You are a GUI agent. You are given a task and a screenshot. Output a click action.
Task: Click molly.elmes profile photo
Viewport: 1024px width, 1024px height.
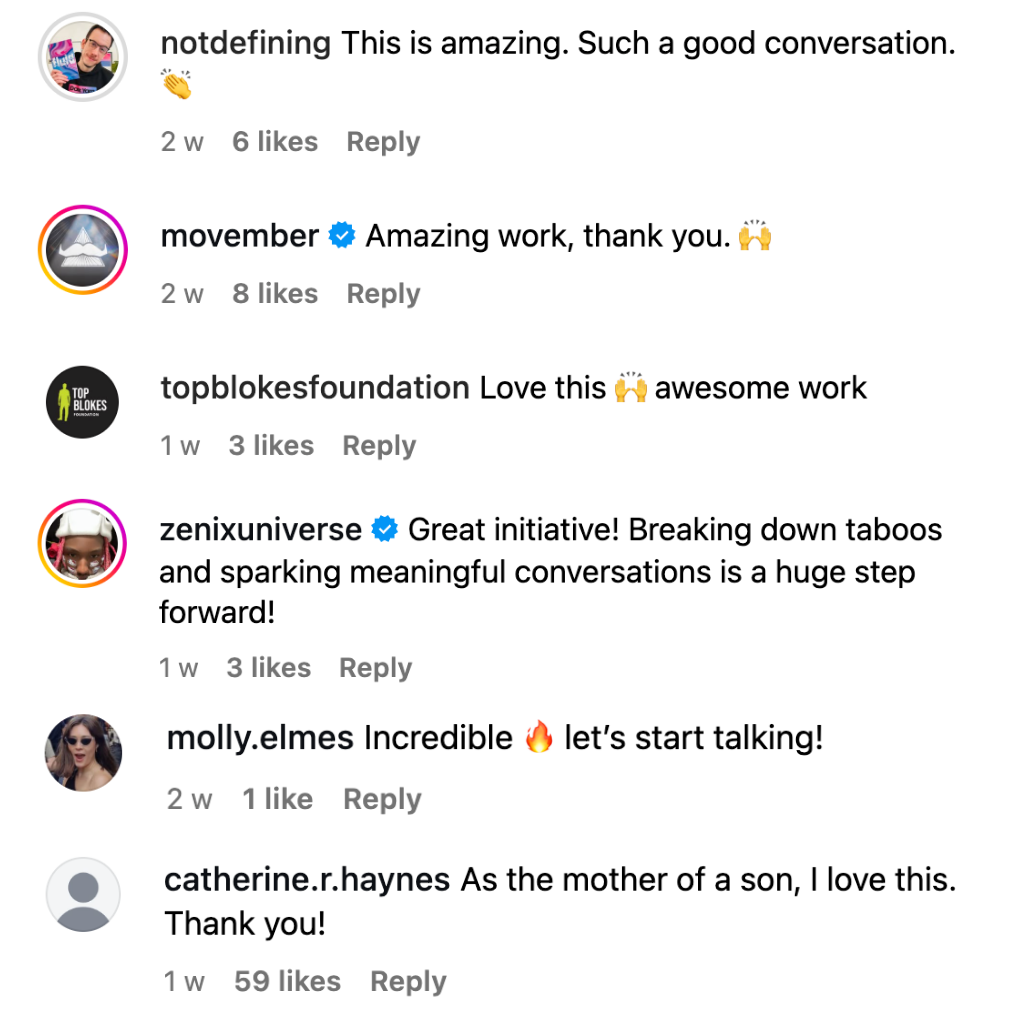pos(84,753)
